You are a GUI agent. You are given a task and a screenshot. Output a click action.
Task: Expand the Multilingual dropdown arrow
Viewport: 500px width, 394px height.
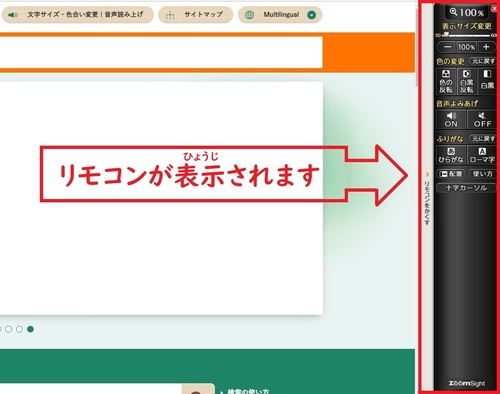(x=311, y=15)
